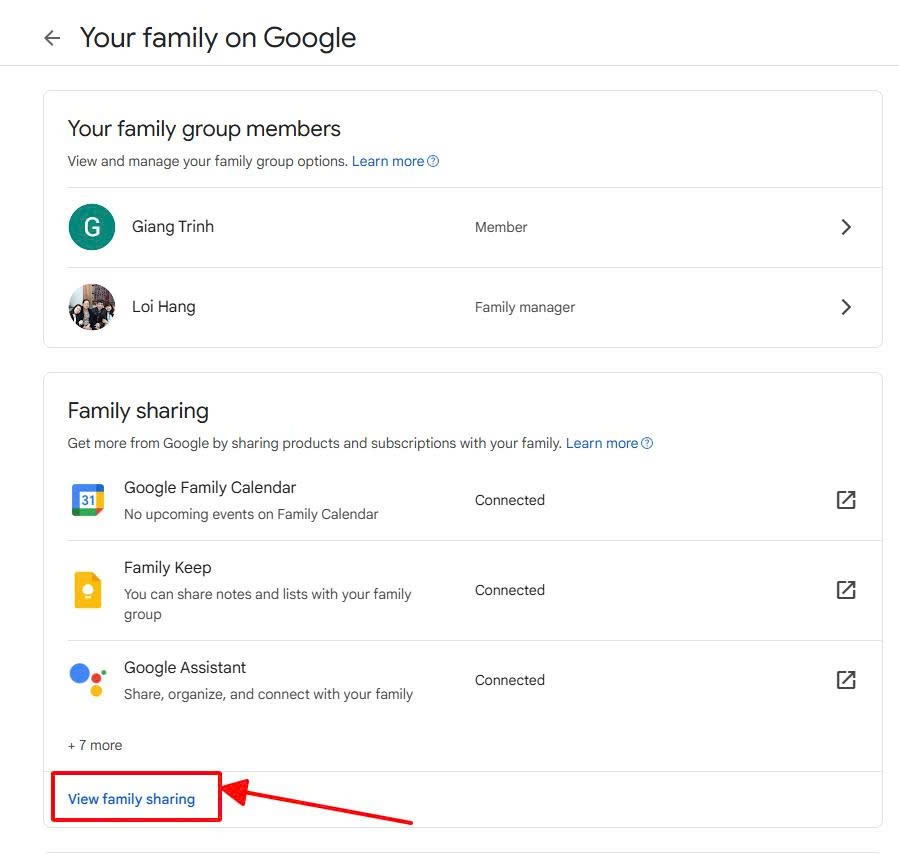This screenshot has width=899, height=854.
Task: Open Learn more link under Family sharing
Action: tap(601, 443)
